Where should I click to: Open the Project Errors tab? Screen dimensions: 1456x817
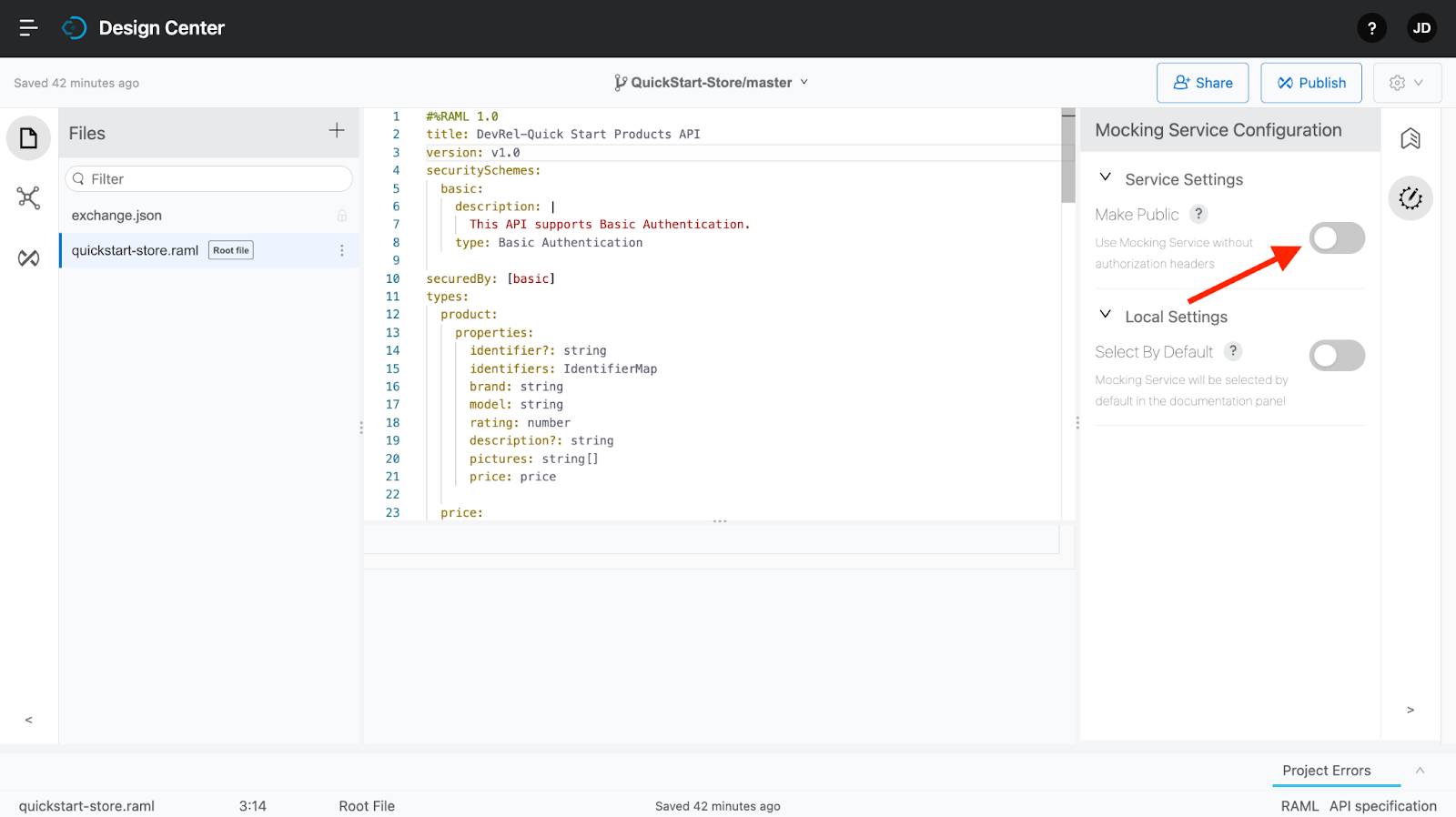tap(1327, 771)
